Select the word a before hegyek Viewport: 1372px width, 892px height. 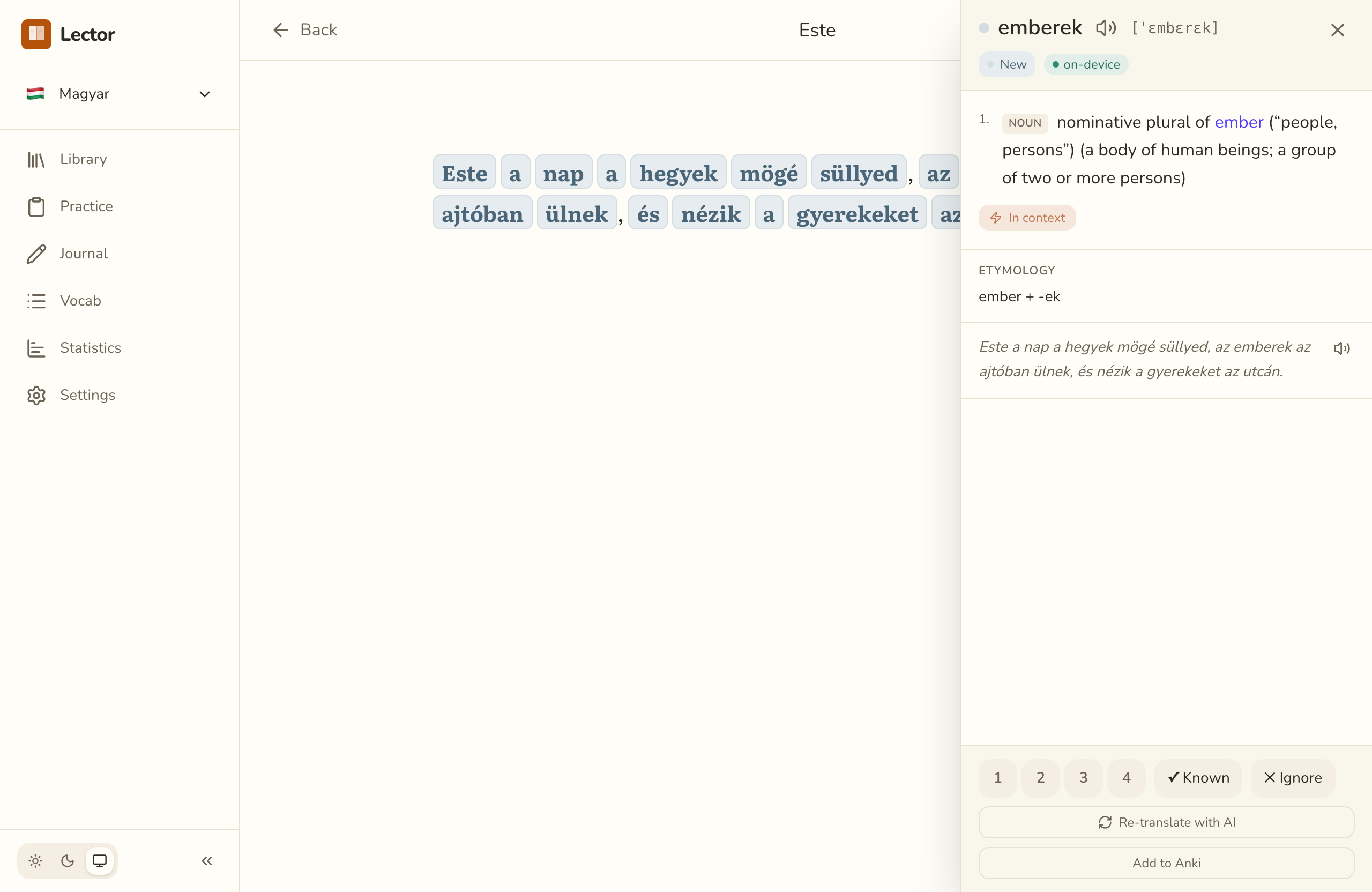611,173
